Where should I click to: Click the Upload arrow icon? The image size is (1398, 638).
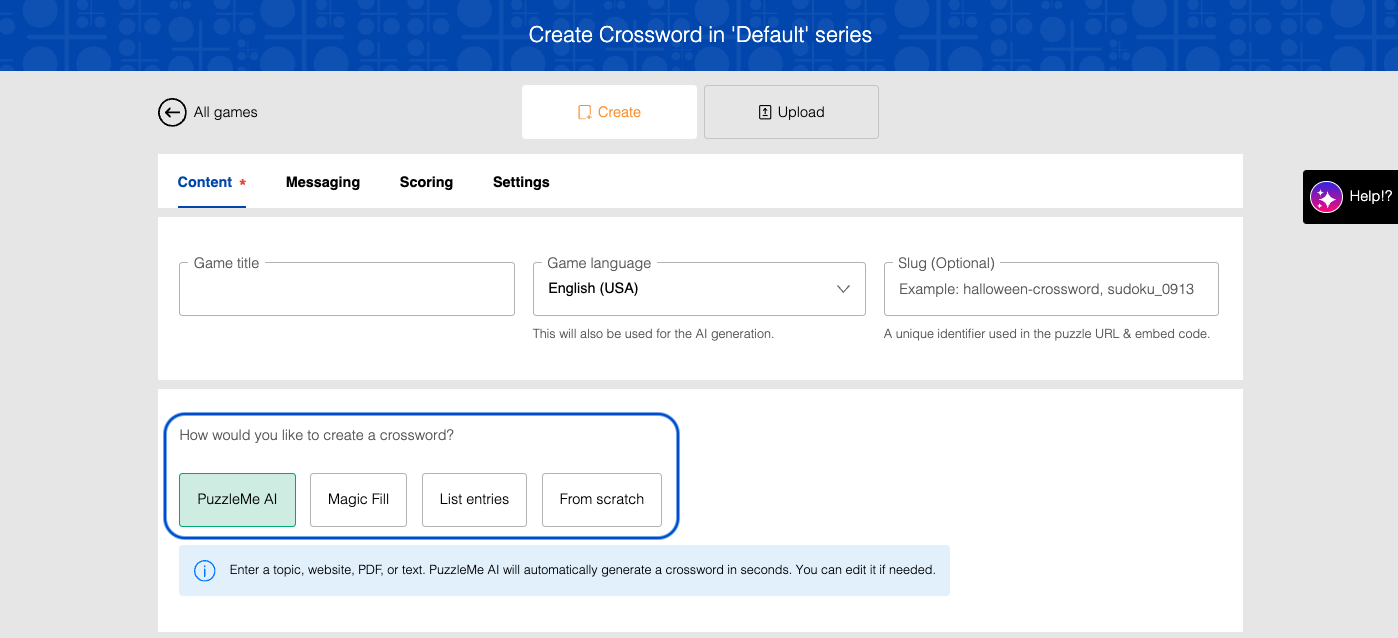click(765, 112)
